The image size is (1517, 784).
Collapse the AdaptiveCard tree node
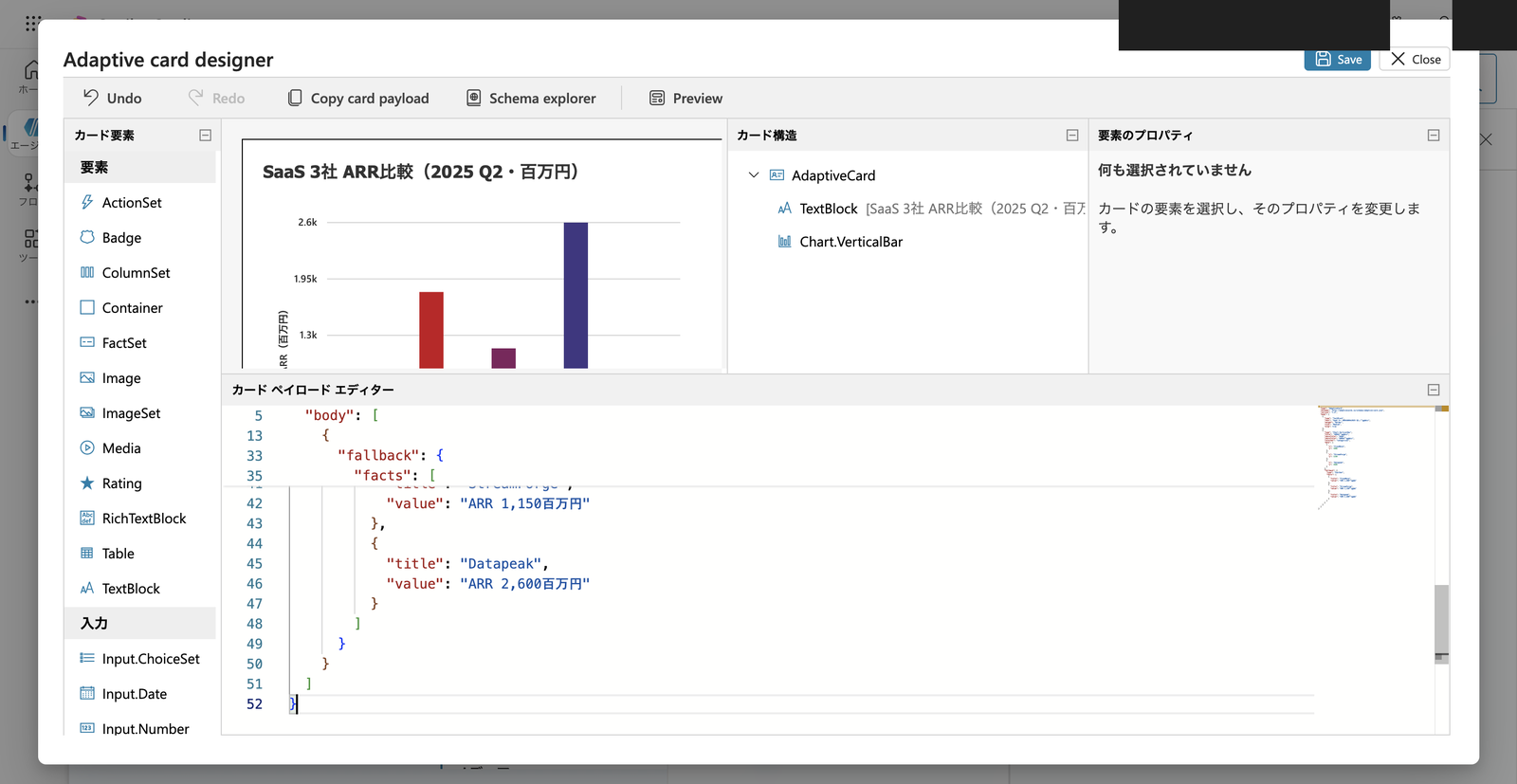(x=754, y=175)
